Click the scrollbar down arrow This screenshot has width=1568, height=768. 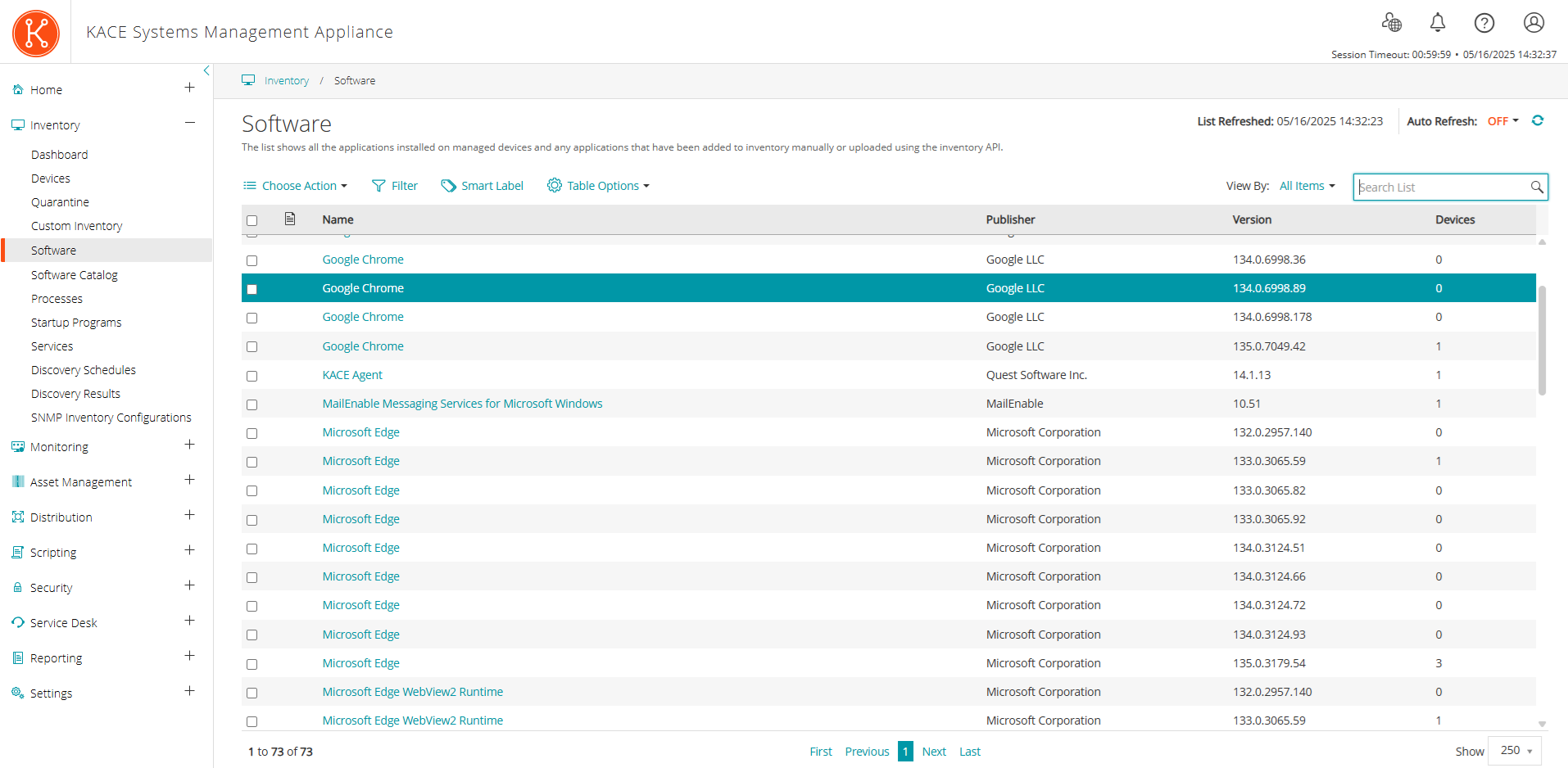pos(1542,724)
